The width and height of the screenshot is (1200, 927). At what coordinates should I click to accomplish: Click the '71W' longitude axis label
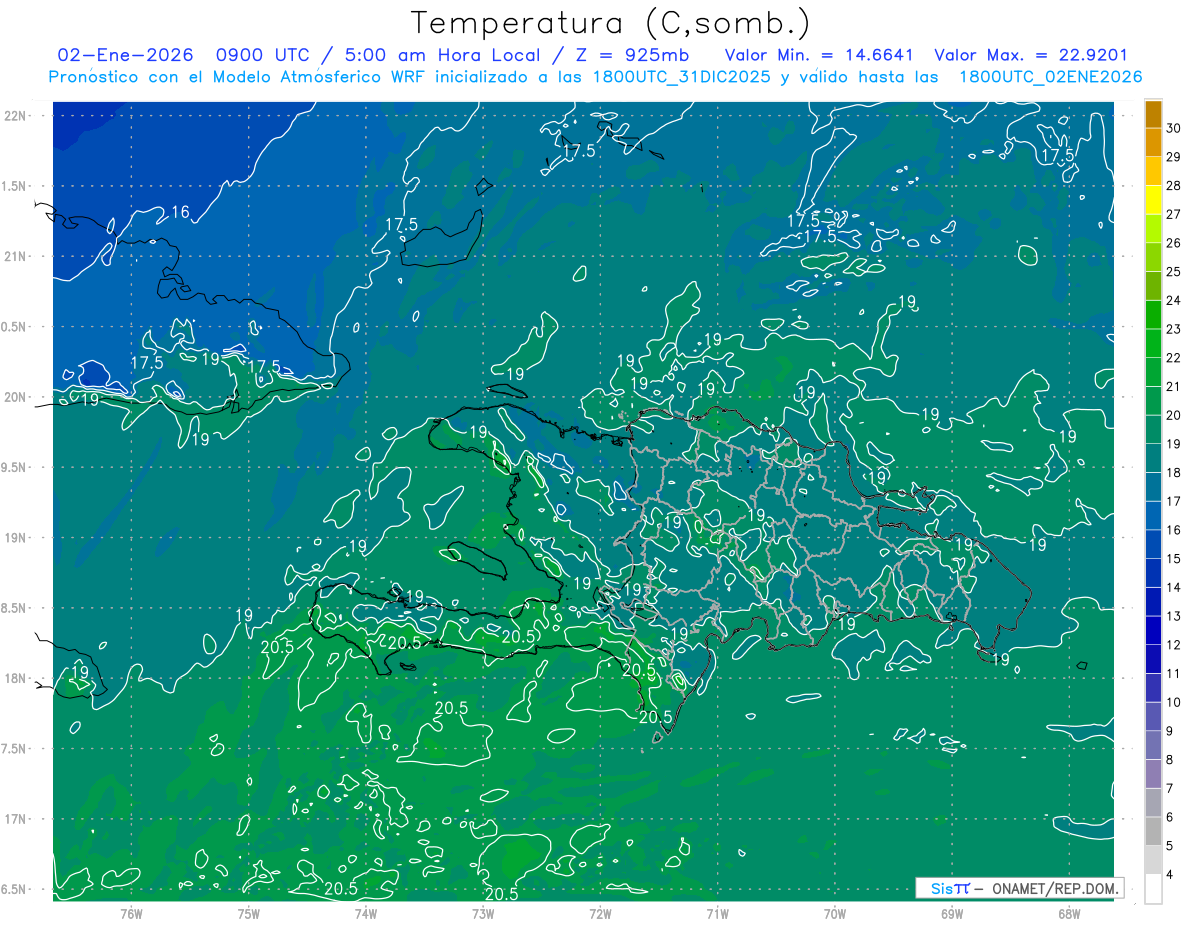pyautogui.click(x=717, y=914)
